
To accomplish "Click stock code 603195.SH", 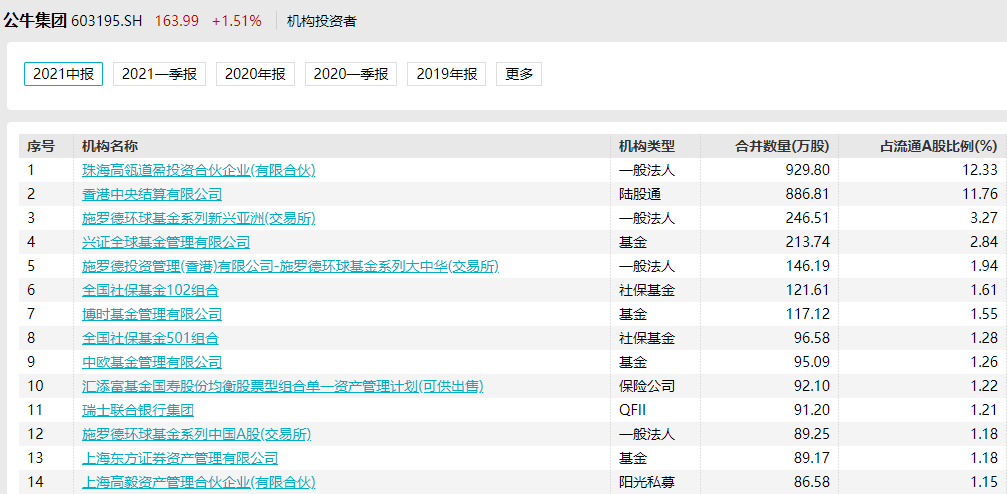I will click(x=107, y=21).
